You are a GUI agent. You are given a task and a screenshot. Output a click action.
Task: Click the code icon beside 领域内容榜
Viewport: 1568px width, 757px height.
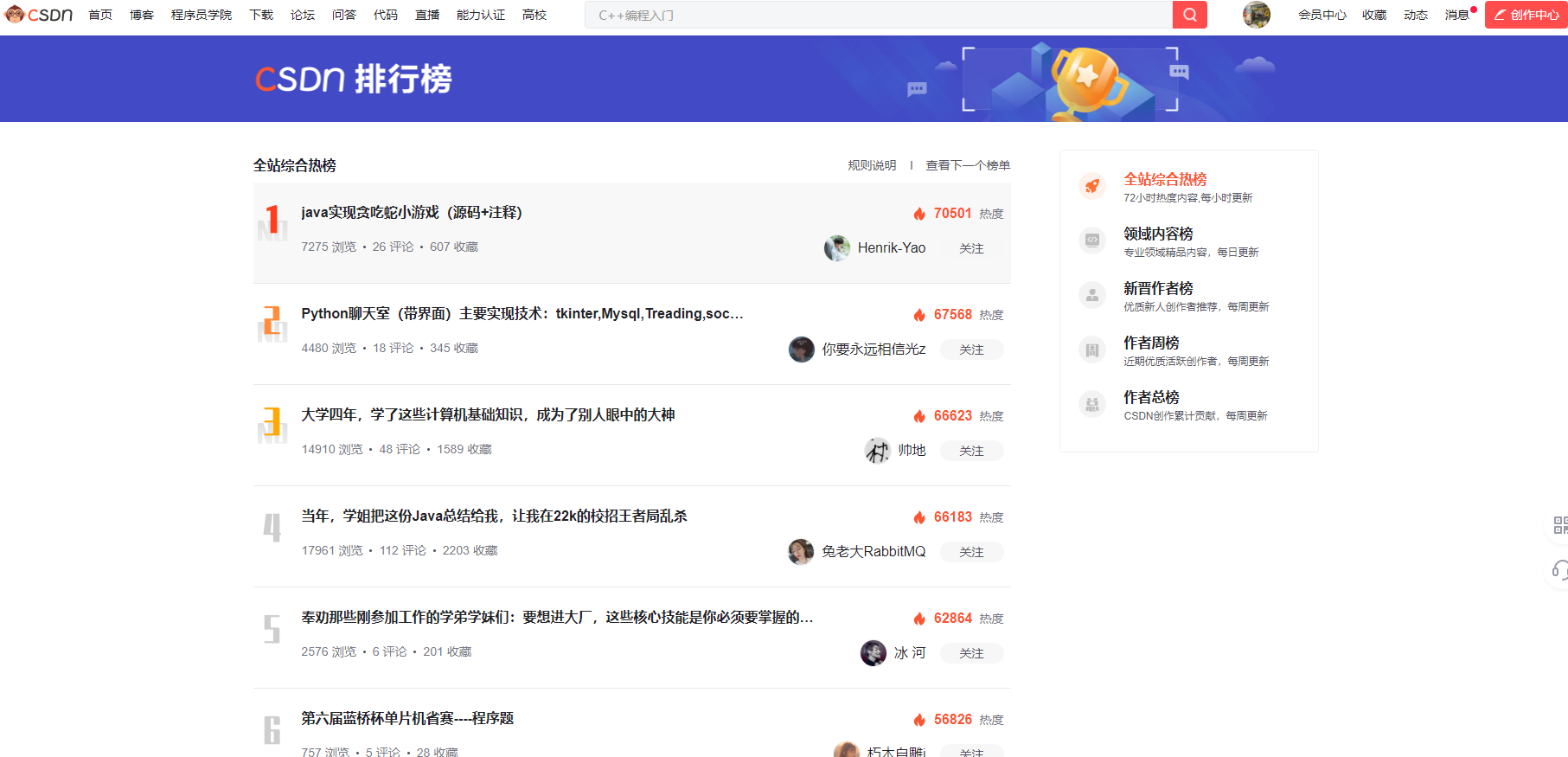tap(1092, 241)
